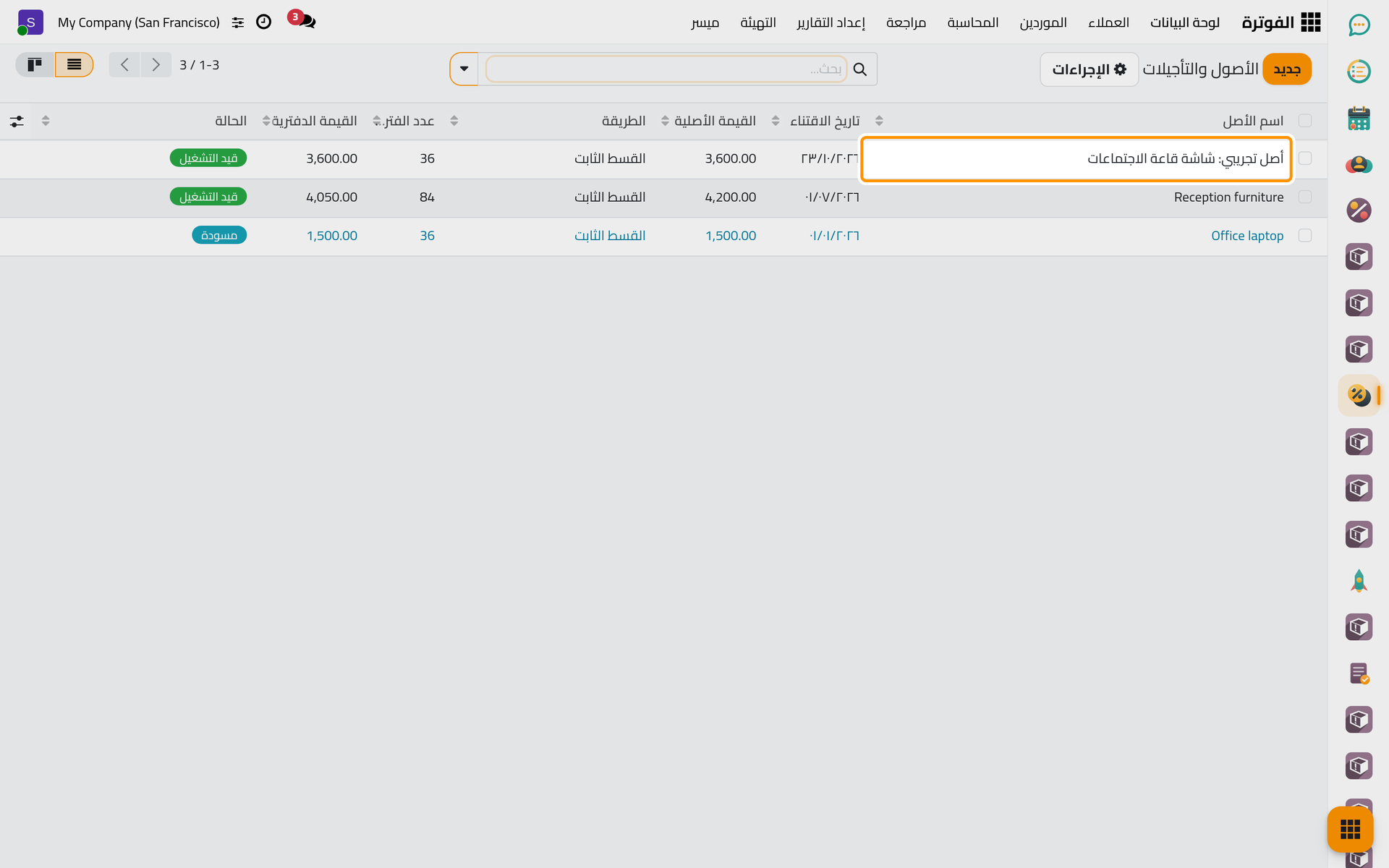Open the Office laptop asset record
Viewport: 1389px width, 868px height.
click(x=1247, y=236)
